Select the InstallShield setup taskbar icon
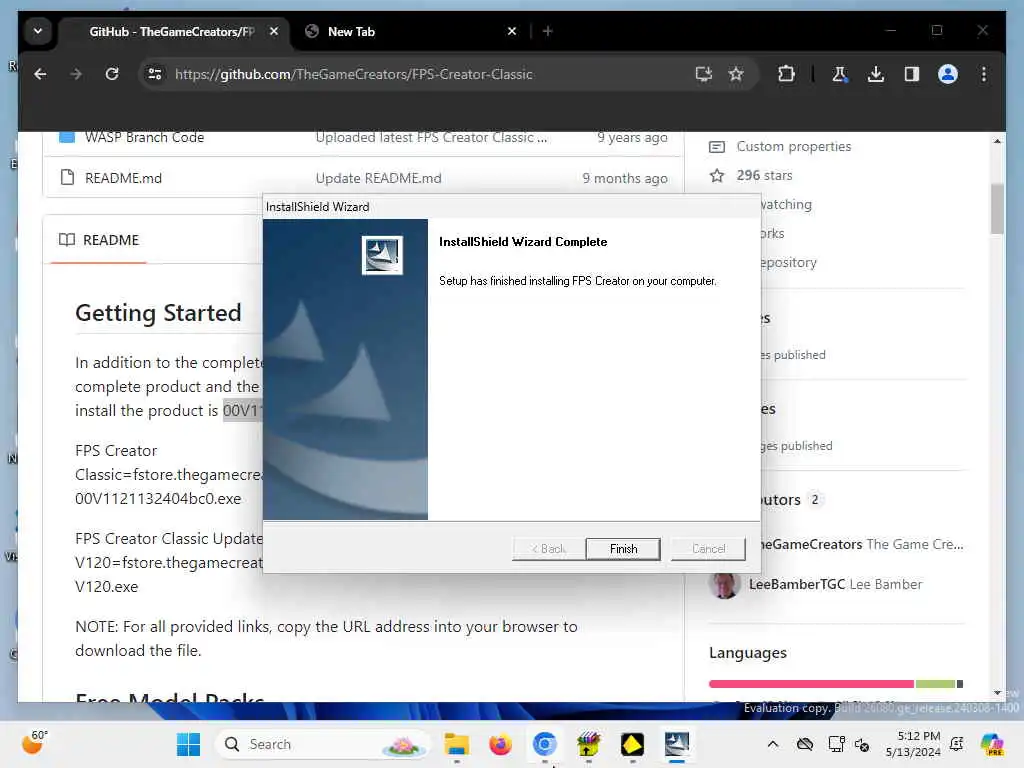 pos(677,744)
